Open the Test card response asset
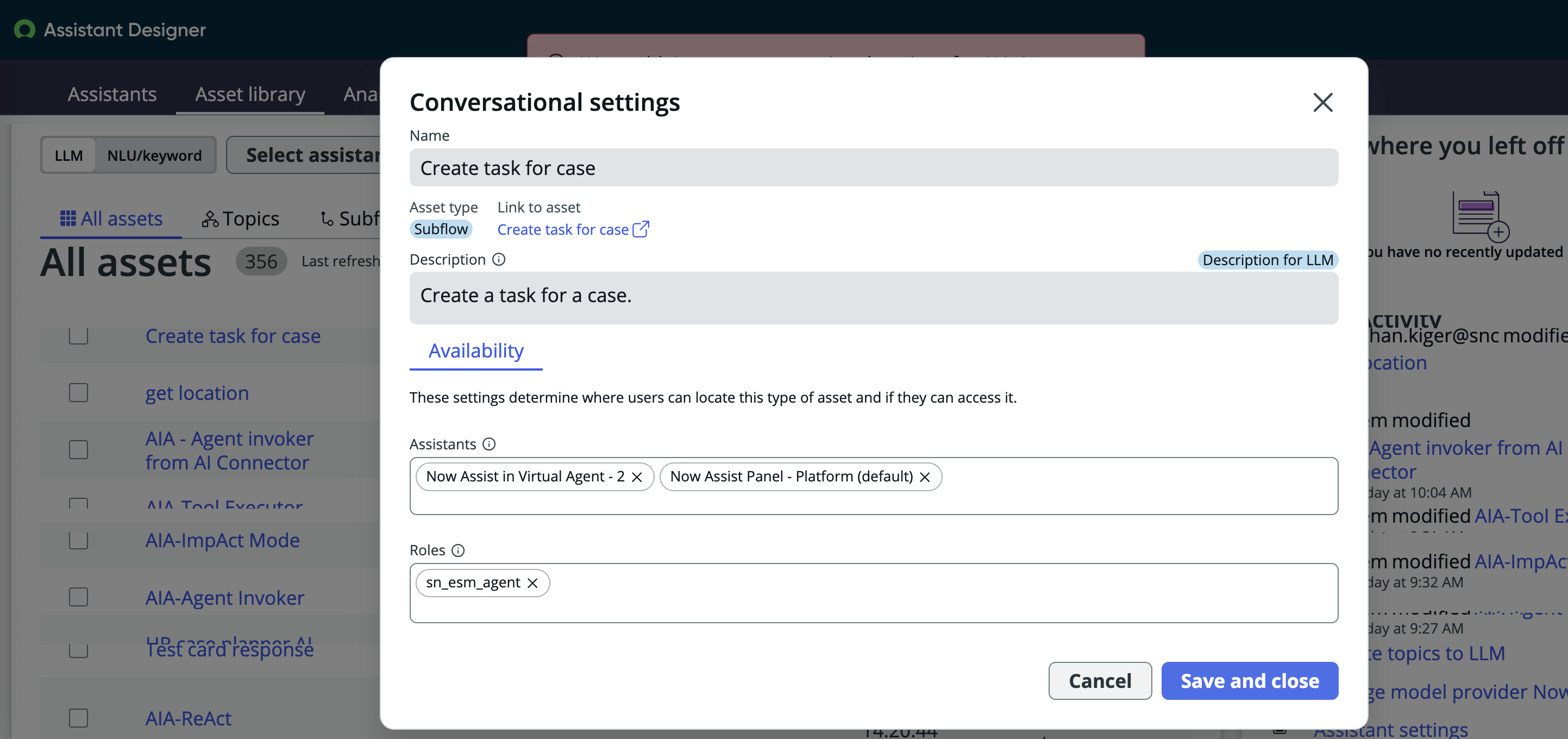1568x739 pixels. click(229, 649)
